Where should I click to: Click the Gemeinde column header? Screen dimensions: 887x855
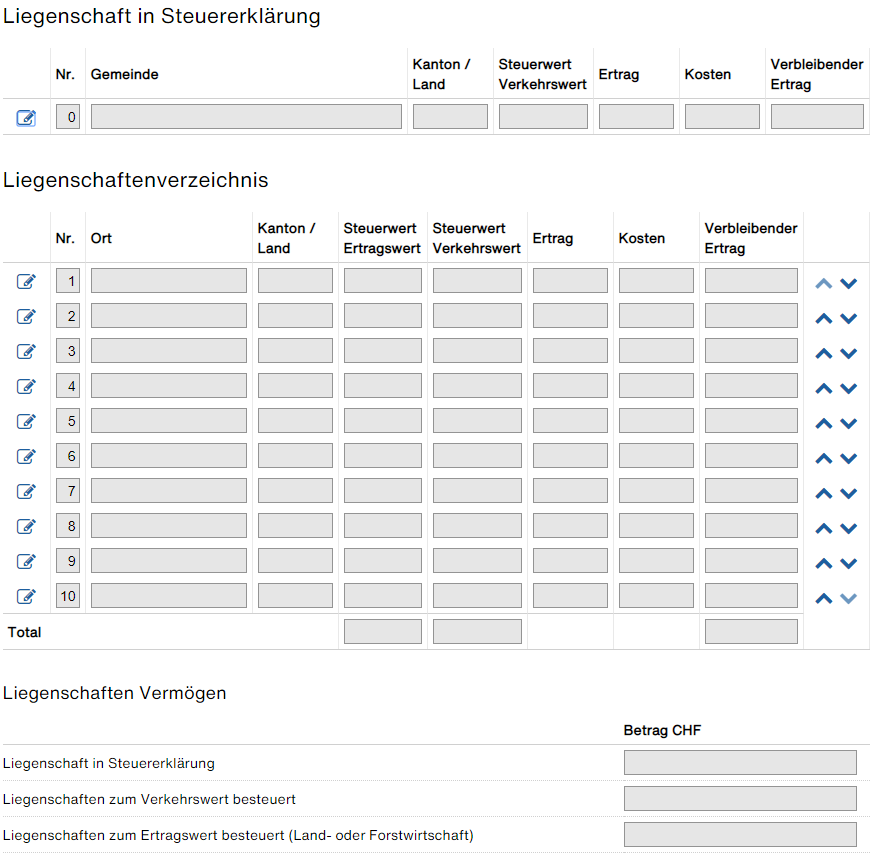click(x=124, y=75)
